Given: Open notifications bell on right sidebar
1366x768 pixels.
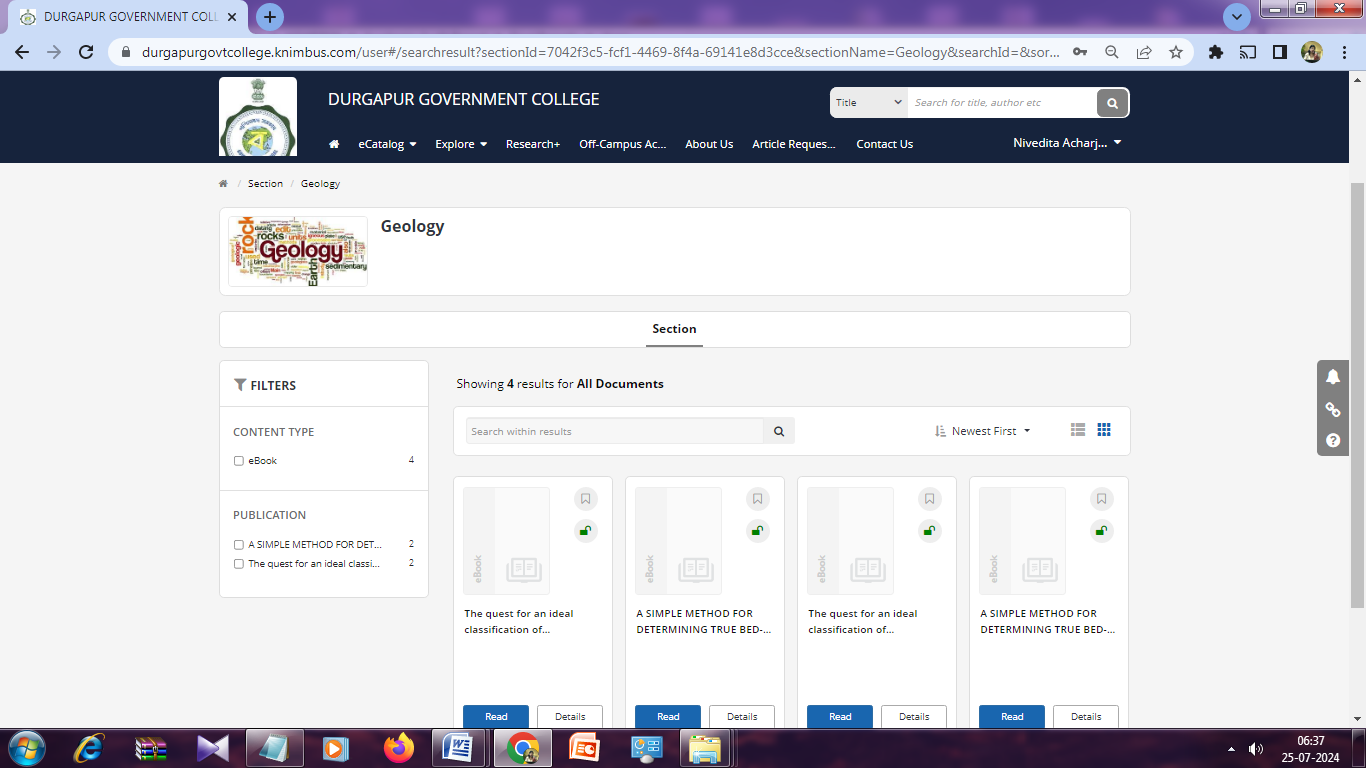Looking at the screenshot, I should click(1333, 377).
